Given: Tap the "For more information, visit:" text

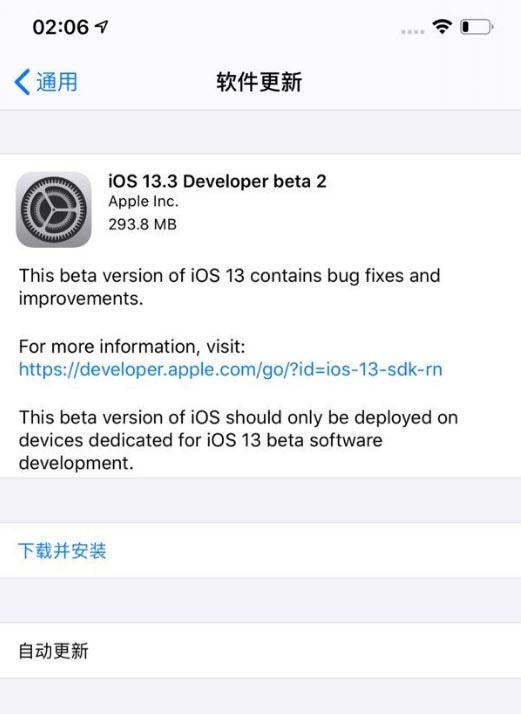Looking at the screenshot, I should [132, 347].
